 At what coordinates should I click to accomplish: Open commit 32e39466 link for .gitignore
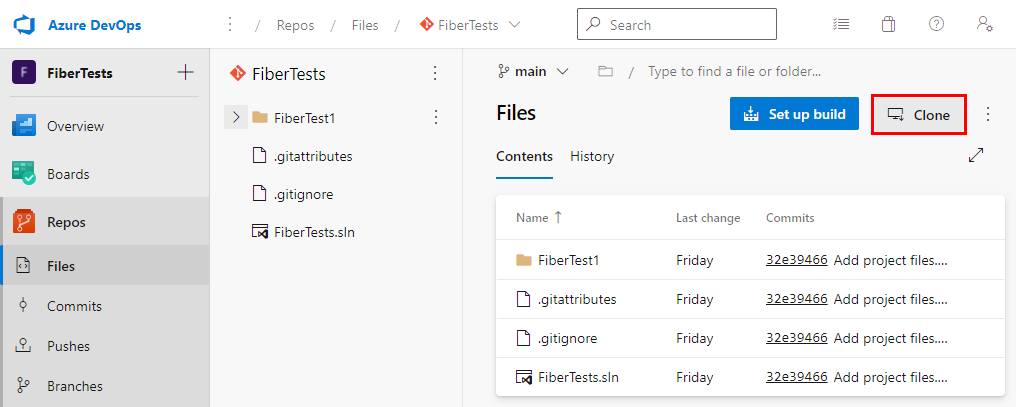click(796, 338)
